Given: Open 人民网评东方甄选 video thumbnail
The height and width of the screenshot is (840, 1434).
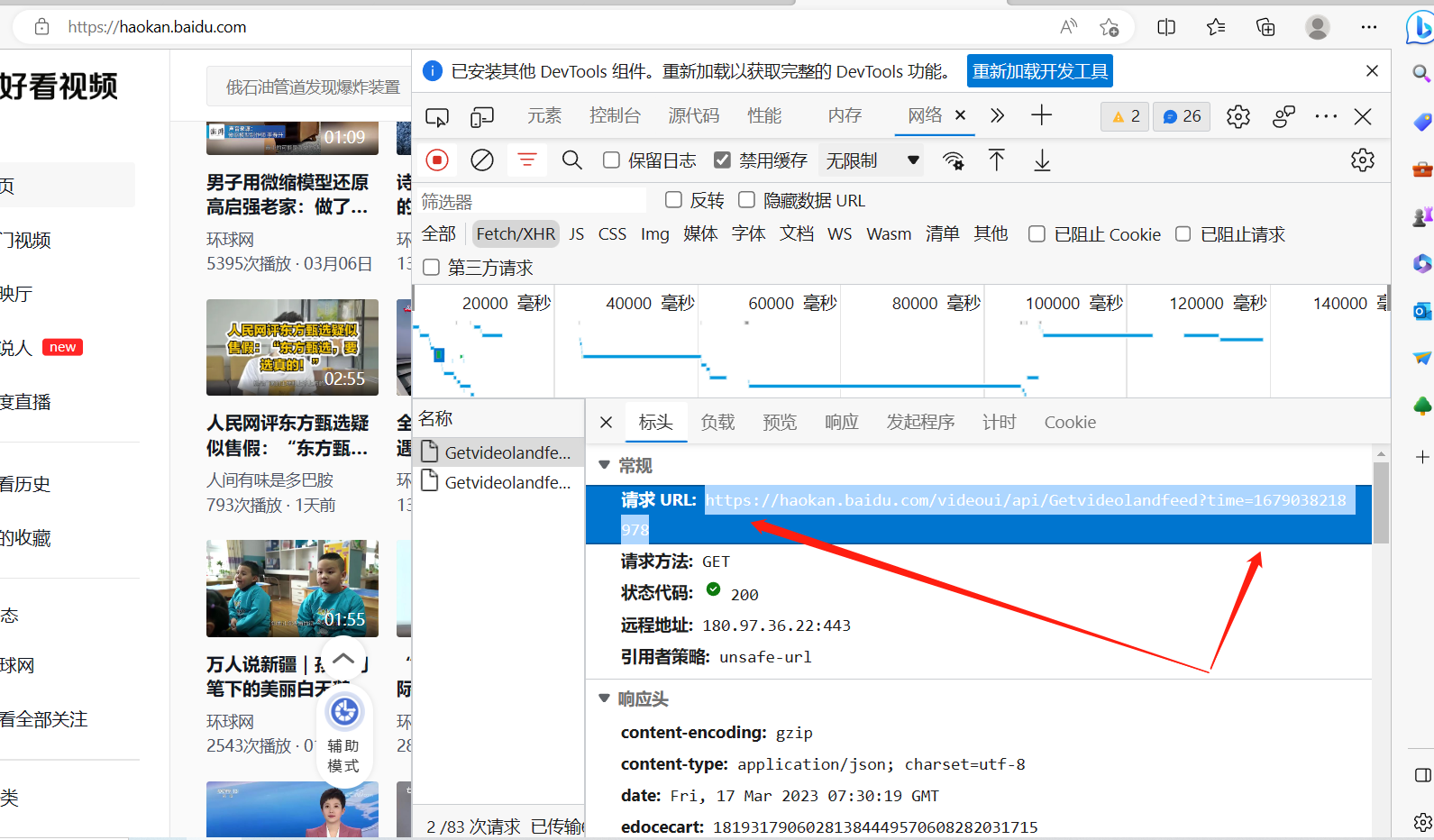Looking at the screenshot, I should (292, 348).
